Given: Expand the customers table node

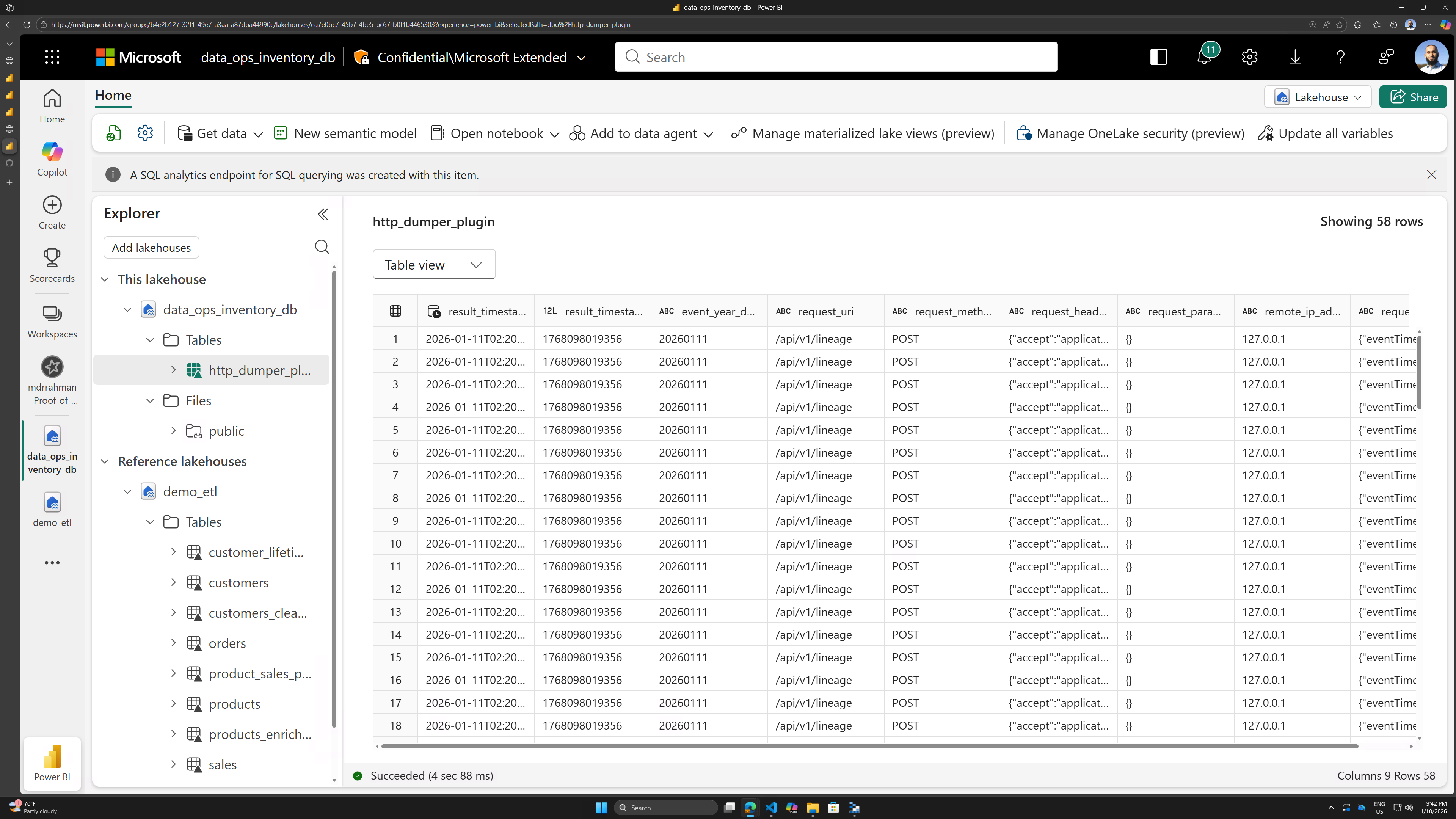Looking at the screenshot, I should (x=174, y=582).
